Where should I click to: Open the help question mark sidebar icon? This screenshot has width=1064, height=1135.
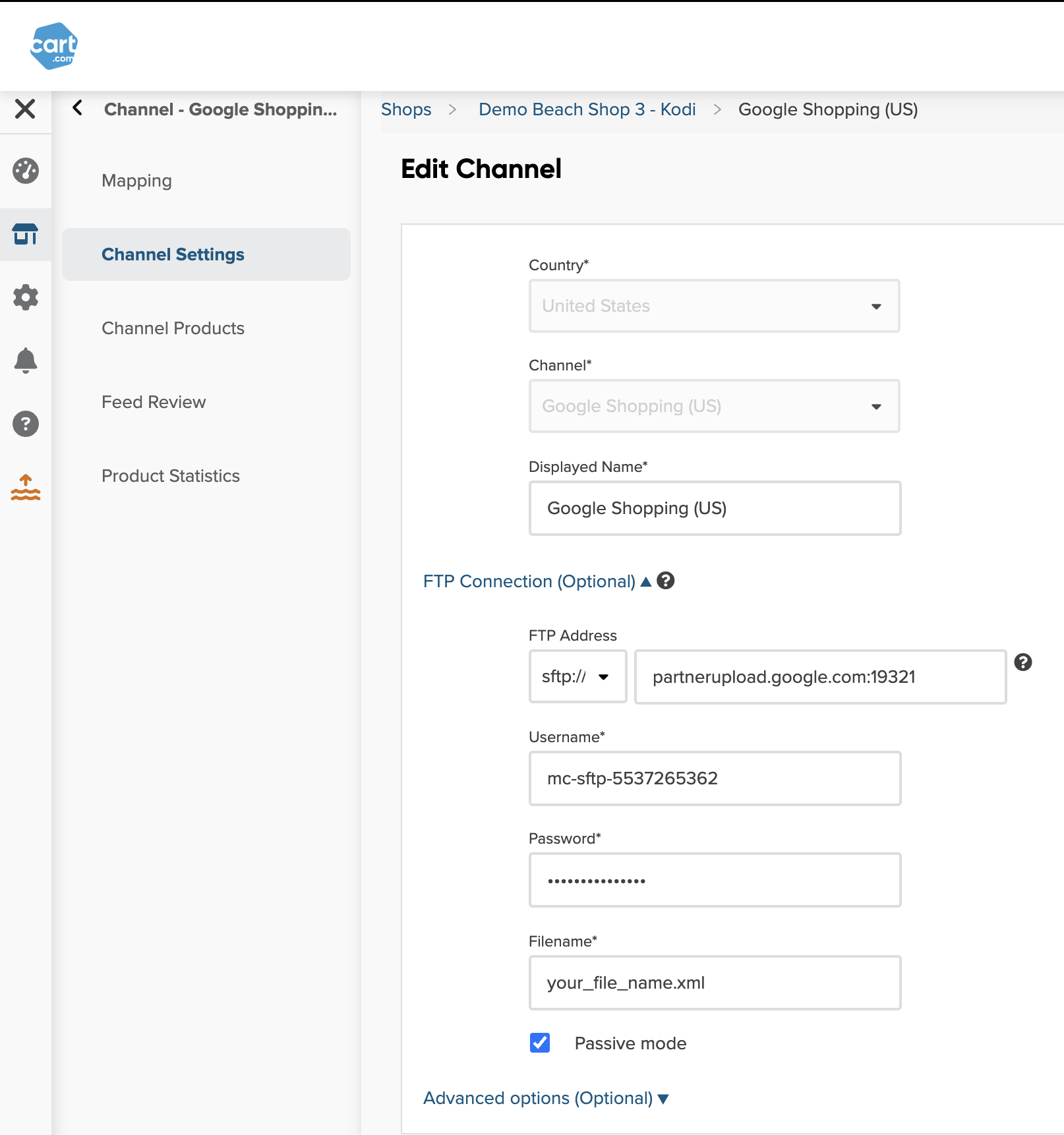[x=26, y=424]
